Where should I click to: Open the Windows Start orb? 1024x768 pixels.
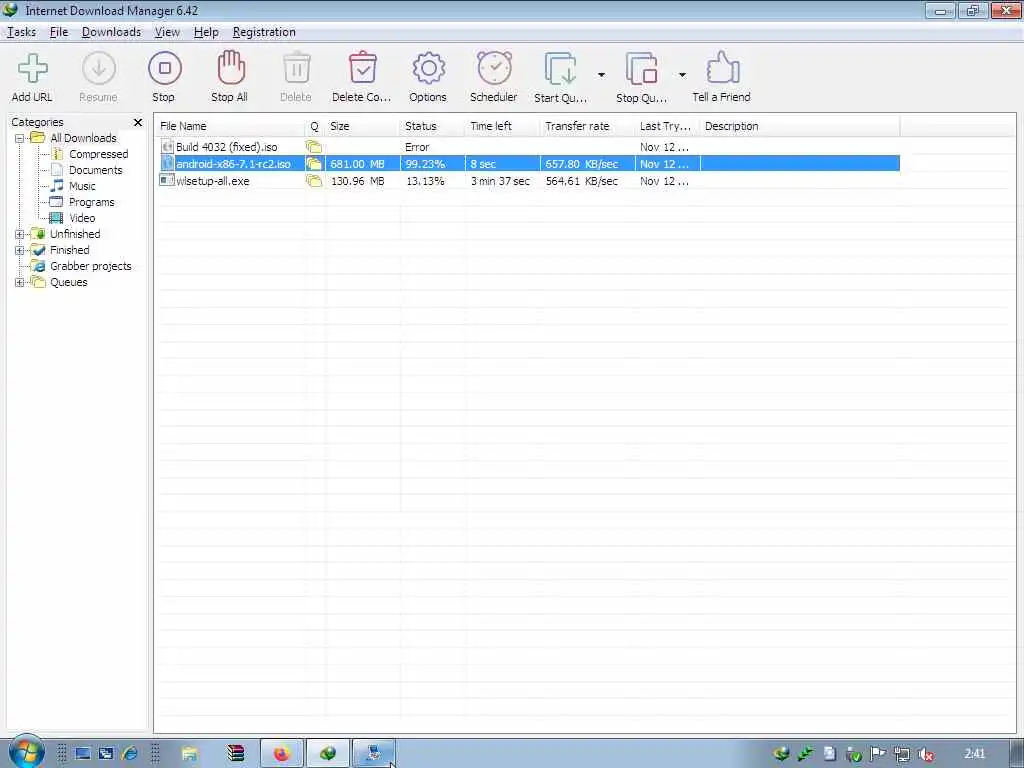[26, 751]
